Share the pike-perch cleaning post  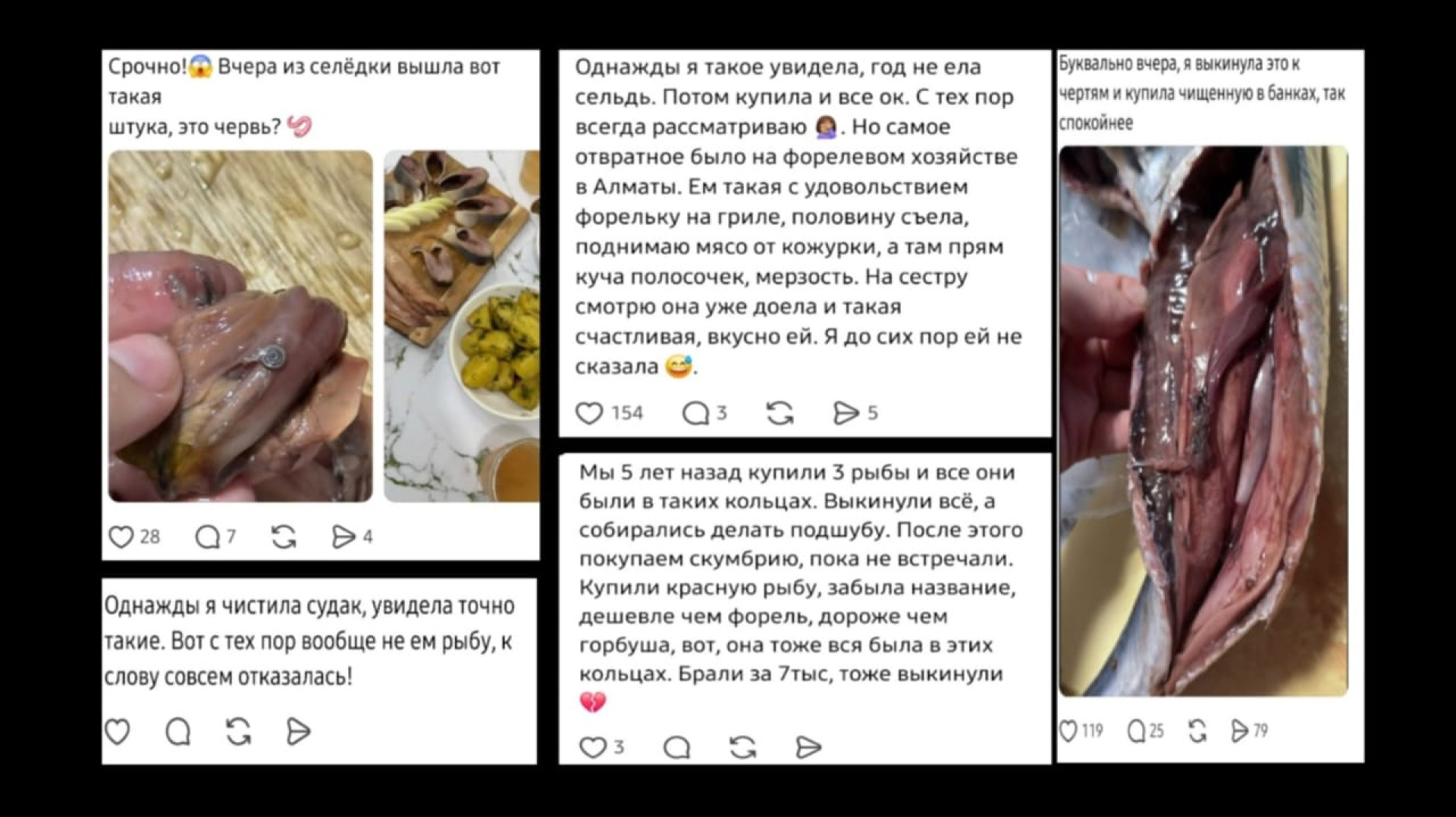coord(298,731)
